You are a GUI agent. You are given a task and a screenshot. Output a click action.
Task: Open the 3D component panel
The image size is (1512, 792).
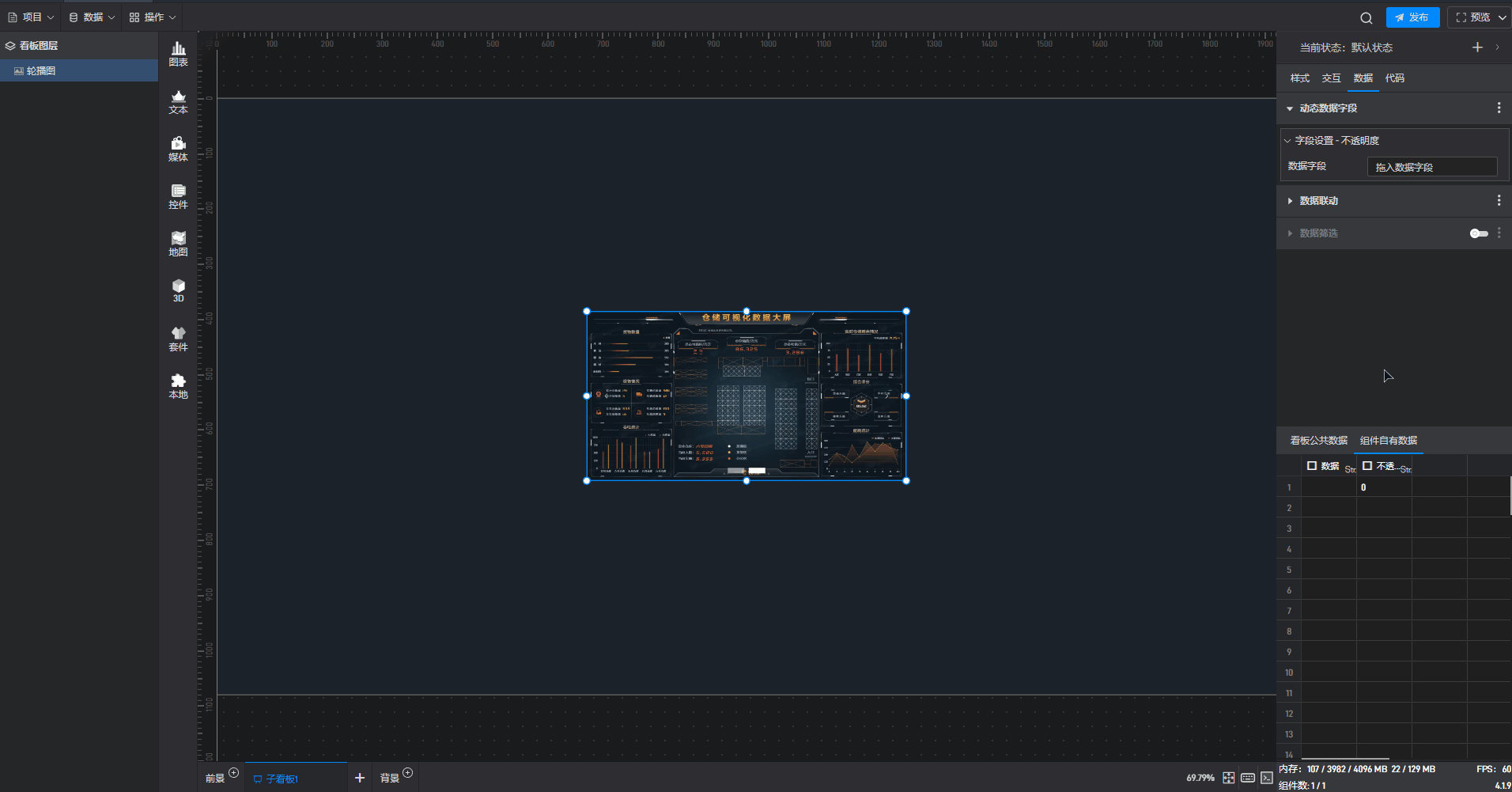click(178, 290)
